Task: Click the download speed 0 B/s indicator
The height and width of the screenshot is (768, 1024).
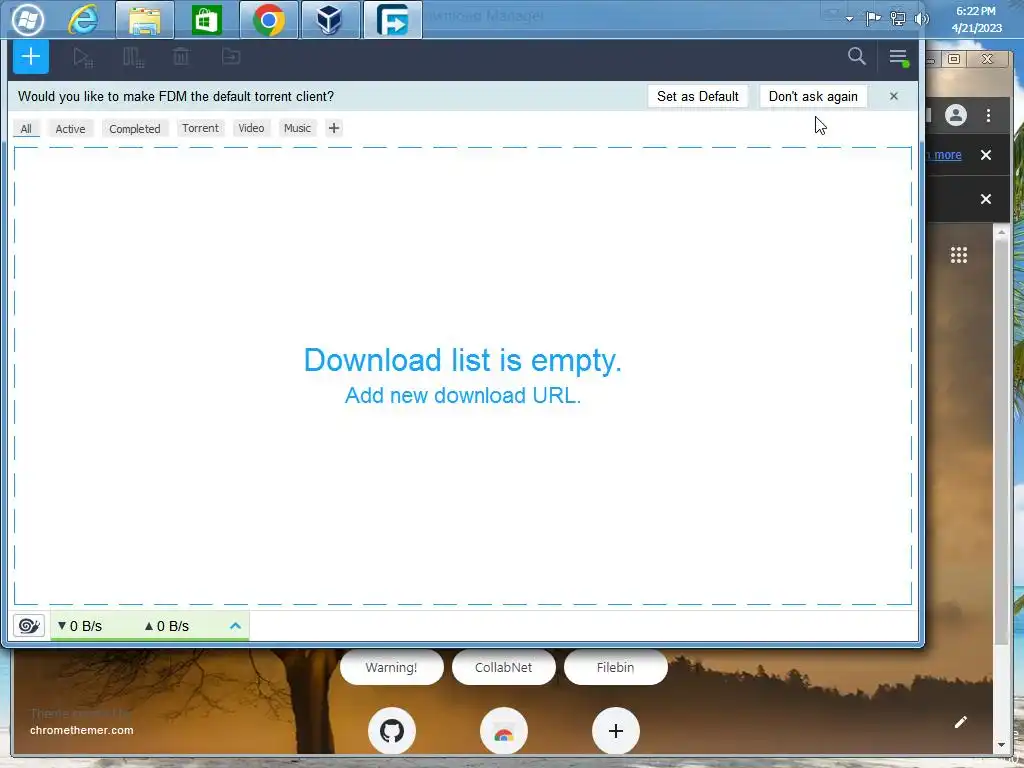Action: pos(80,626)
